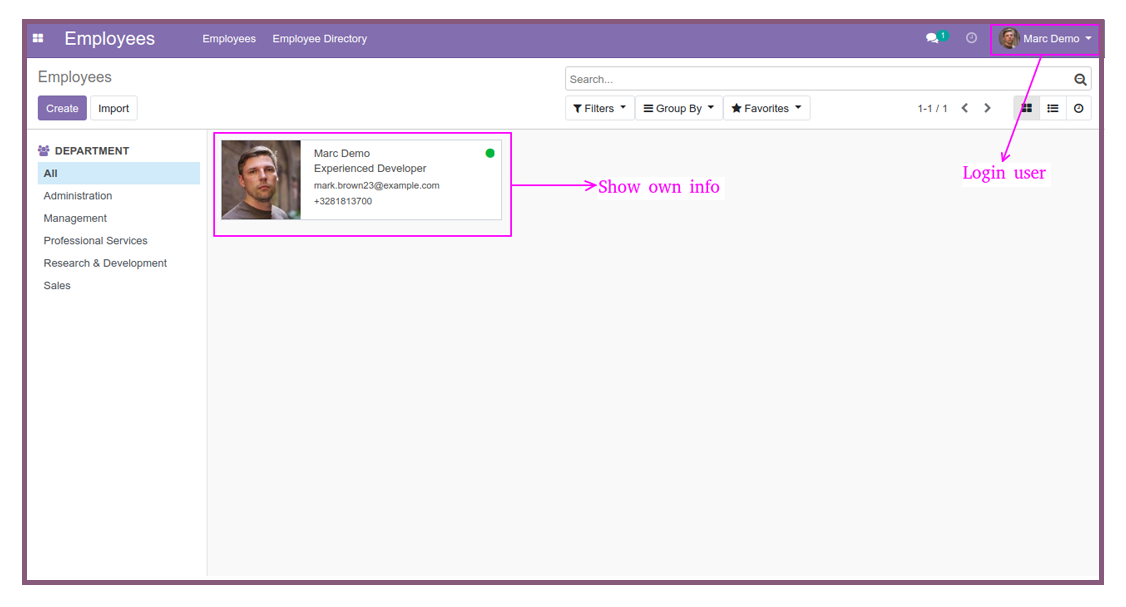Click the mark.brown23@example.com email
Image resolution: width=1126 pixels, height=607 pixels.
[x=376, y=185]
